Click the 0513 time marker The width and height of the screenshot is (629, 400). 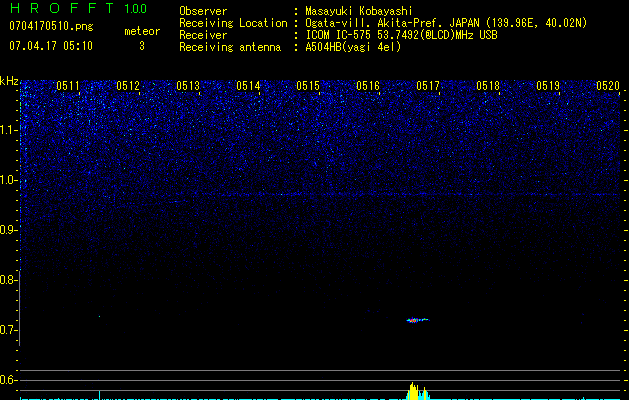pyautogui.click(x=188, y=86)
